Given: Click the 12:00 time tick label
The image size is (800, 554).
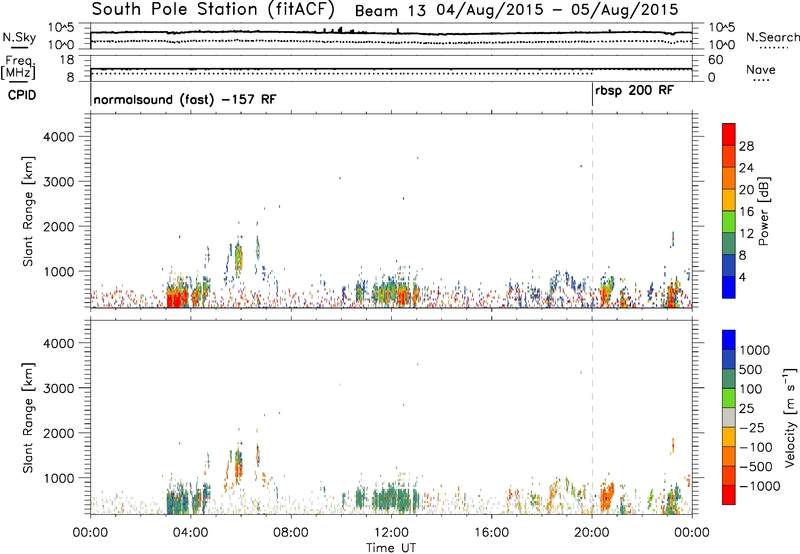Looking at the screenshot, I should [x=391, y=533].
